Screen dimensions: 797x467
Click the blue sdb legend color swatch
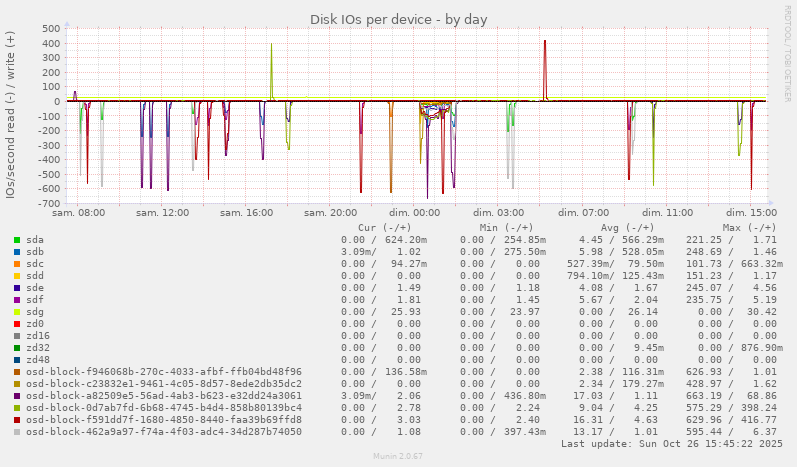17,252
